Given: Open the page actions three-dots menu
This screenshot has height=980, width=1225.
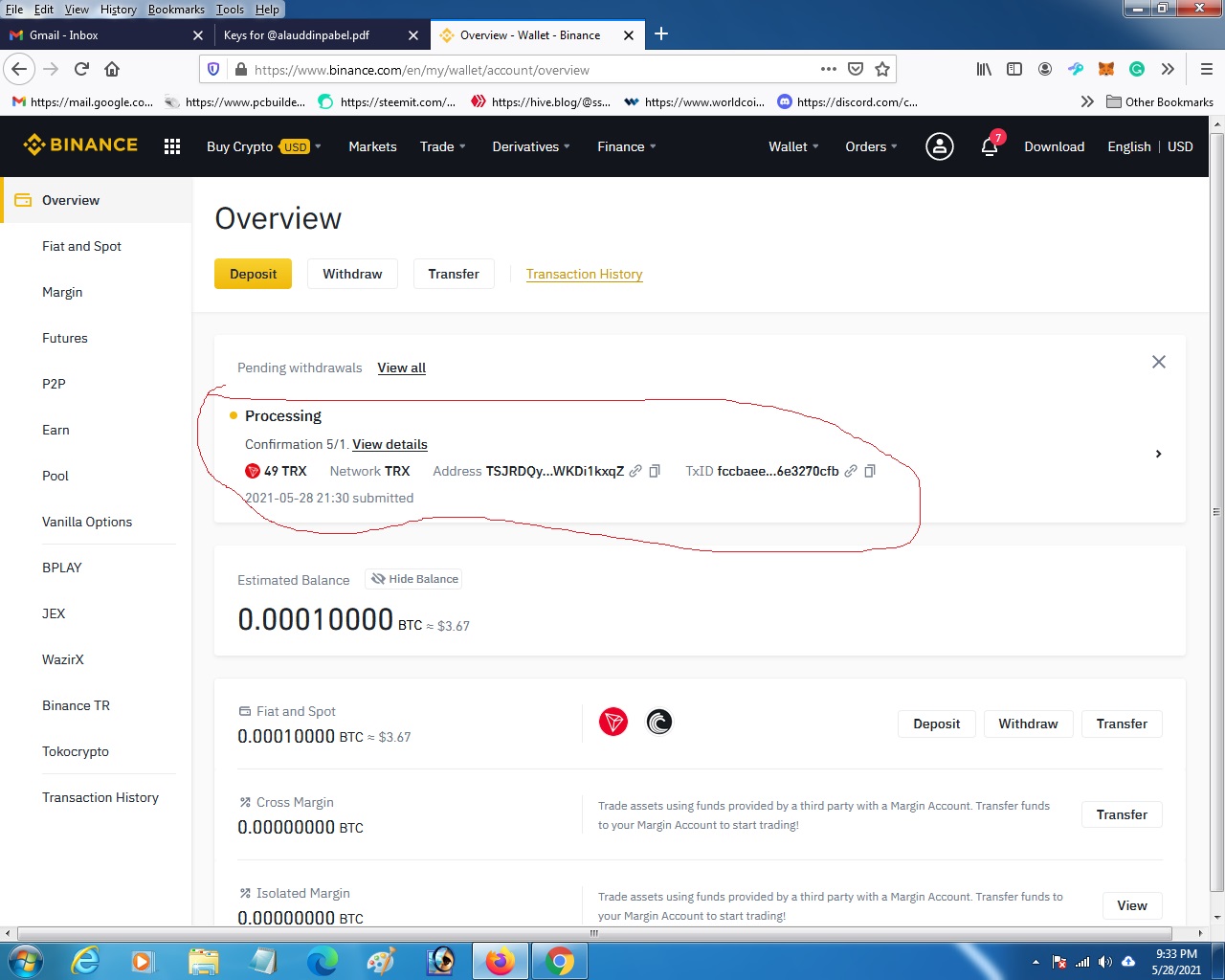Looking at the screenshot, I should tap(829, 69).
